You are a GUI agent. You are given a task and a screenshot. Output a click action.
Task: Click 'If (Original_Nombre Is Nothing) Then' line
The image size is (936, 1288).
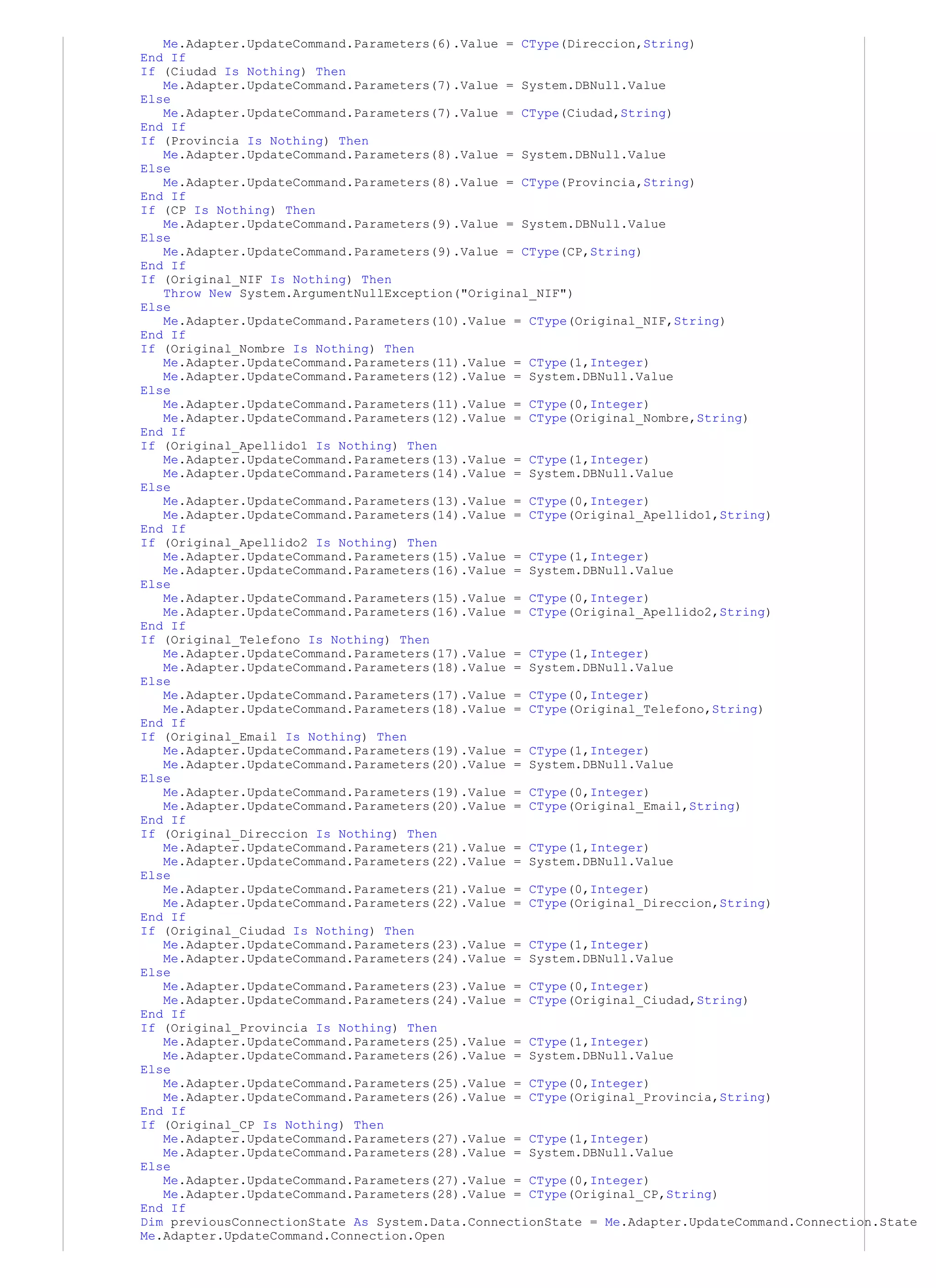click(x=277, y=349)
